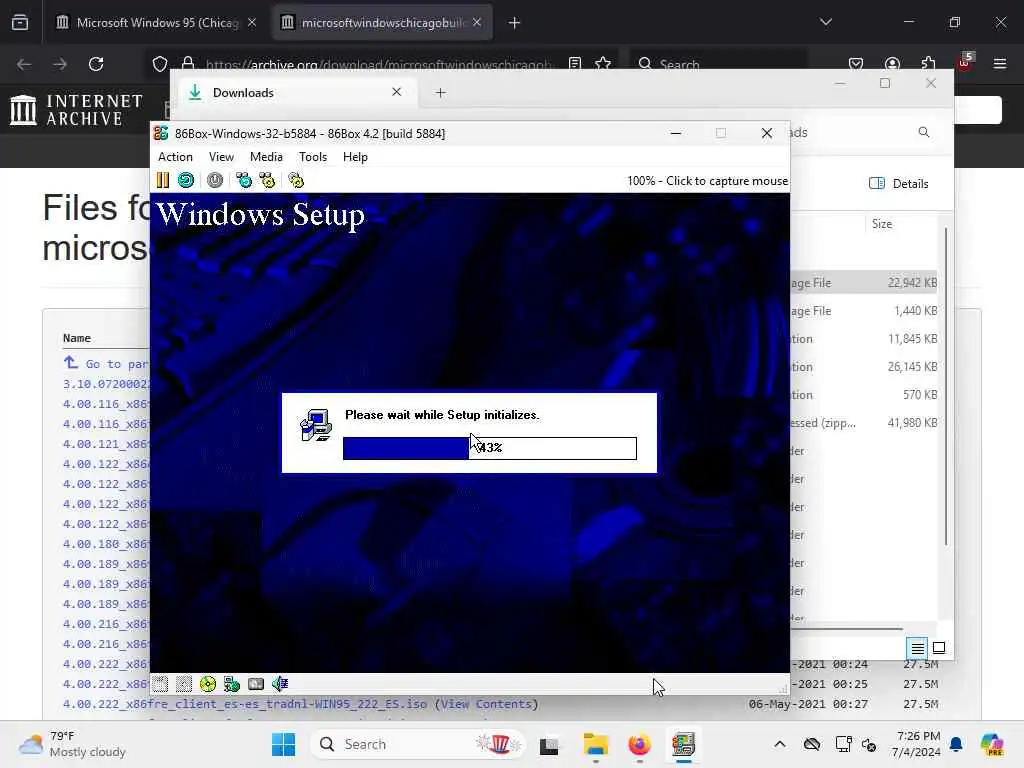This screenshot has width=1024, height=768.
Task: Click Explorer vertical scrollbar
Action: coord(946,387)
